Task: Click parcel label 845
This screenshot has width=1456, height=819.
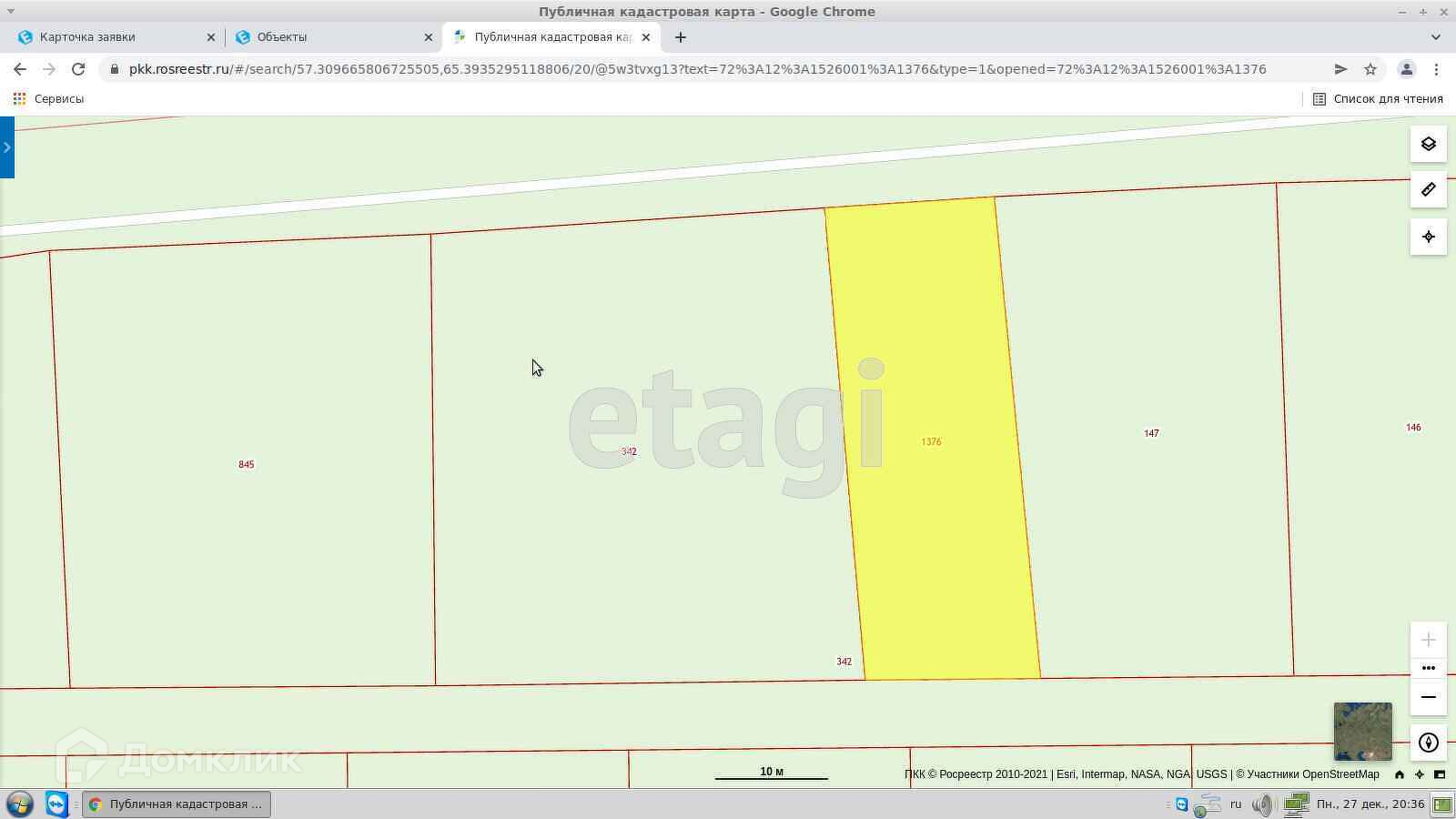Action: [246, 464]
